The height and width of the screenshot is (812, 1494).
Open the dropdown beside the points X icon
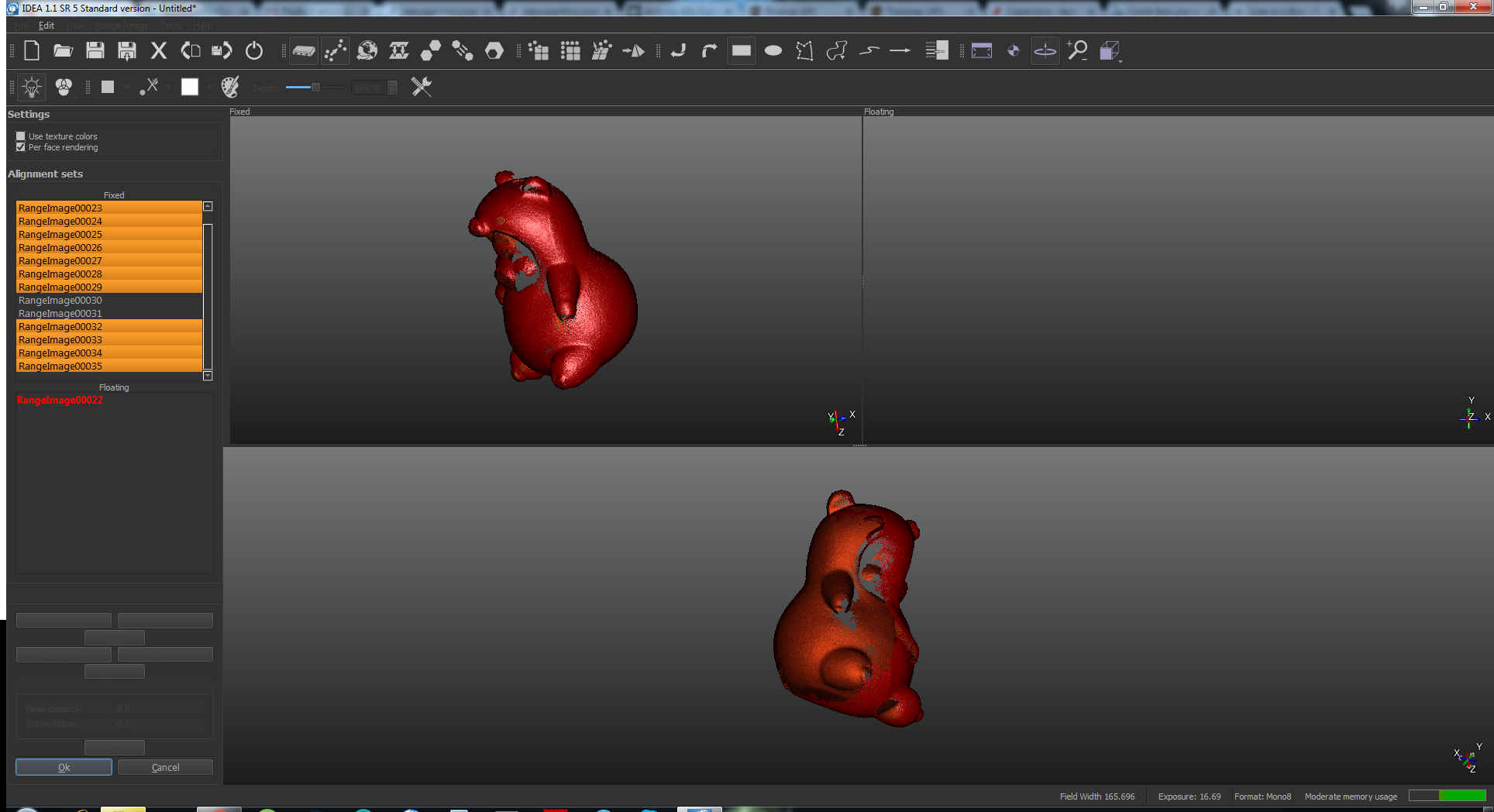click(x=167, y=88)
